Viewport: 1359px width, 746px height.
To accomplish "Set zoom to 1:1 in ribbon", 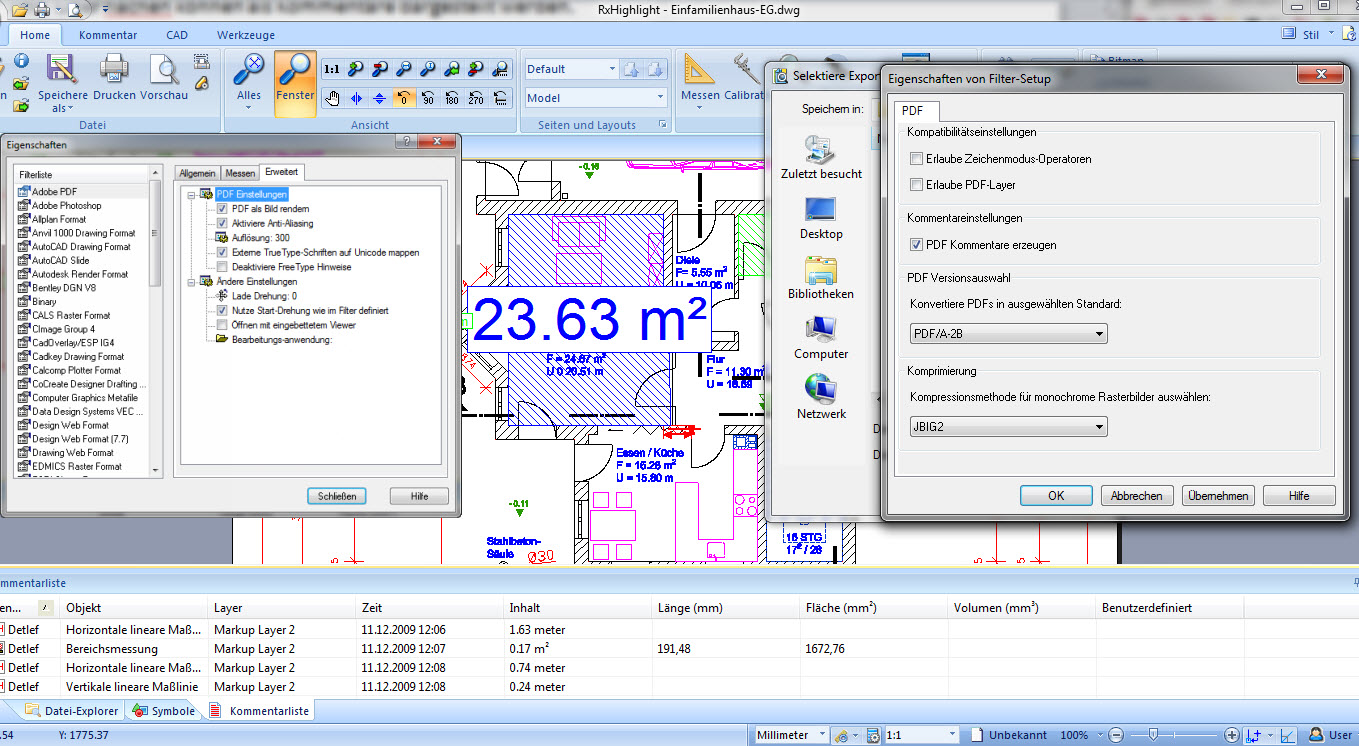I will click(331, 69).
